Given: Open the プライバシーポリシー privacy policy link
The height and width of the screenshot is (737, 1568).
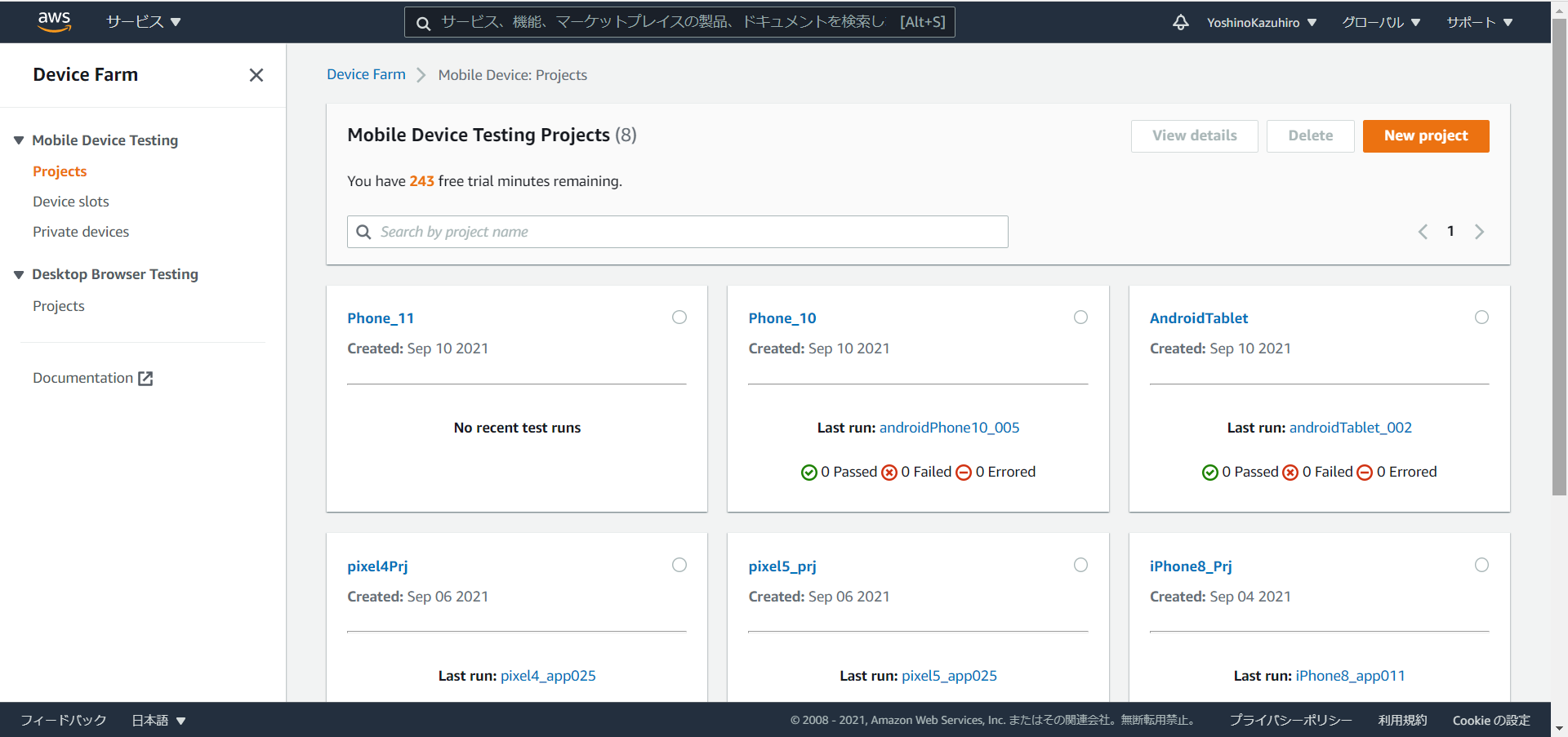Looking at the screenshot, I should [1290, 721].
